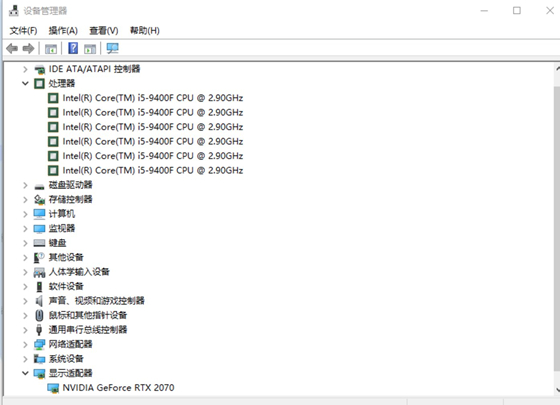Collapse the 处理器 processor category
The image size is (560, 405).
[x=25, y=84]
